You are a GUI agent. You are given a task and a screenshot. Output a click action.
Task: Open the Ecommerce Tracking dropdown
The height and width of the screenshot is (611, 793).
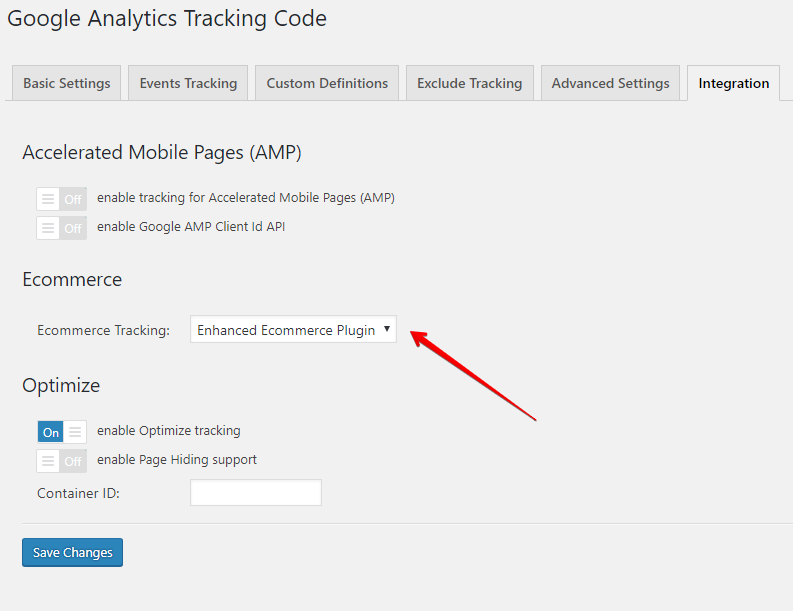click(x=293, y=330)
